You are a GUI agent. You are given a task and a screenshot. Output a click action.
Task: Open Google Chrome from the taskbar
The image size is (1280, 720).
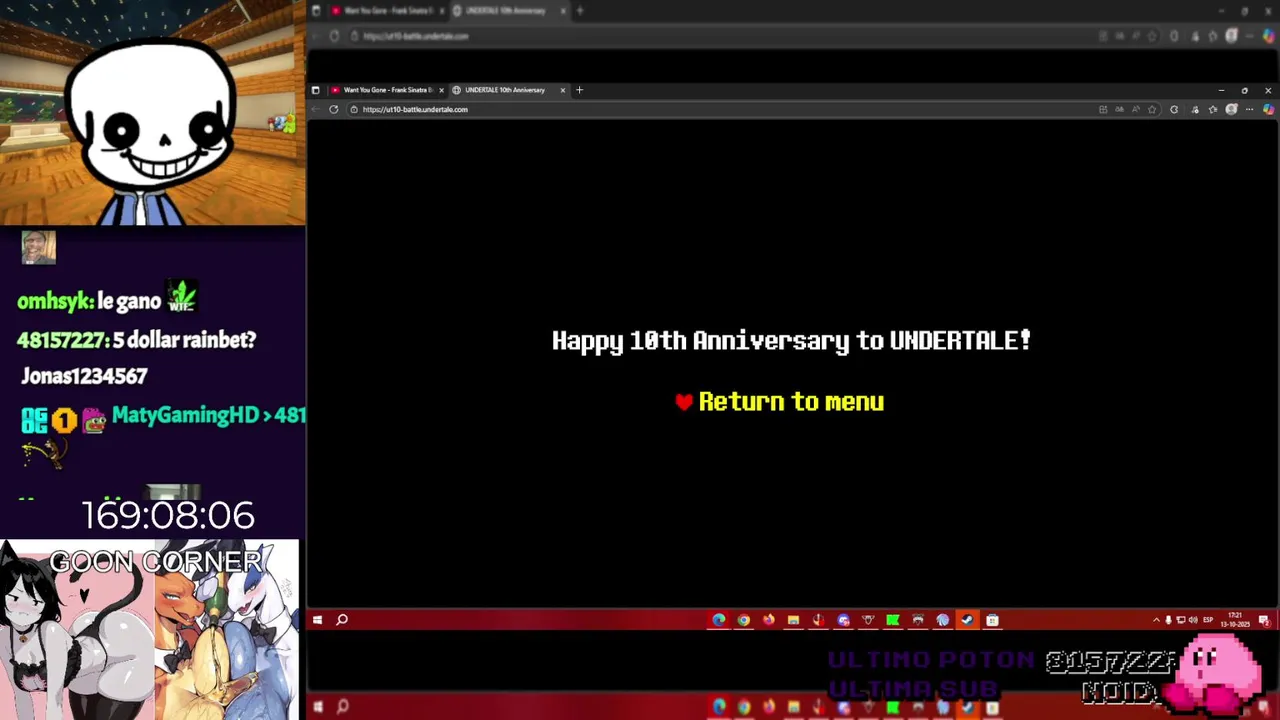coord(744,620)
